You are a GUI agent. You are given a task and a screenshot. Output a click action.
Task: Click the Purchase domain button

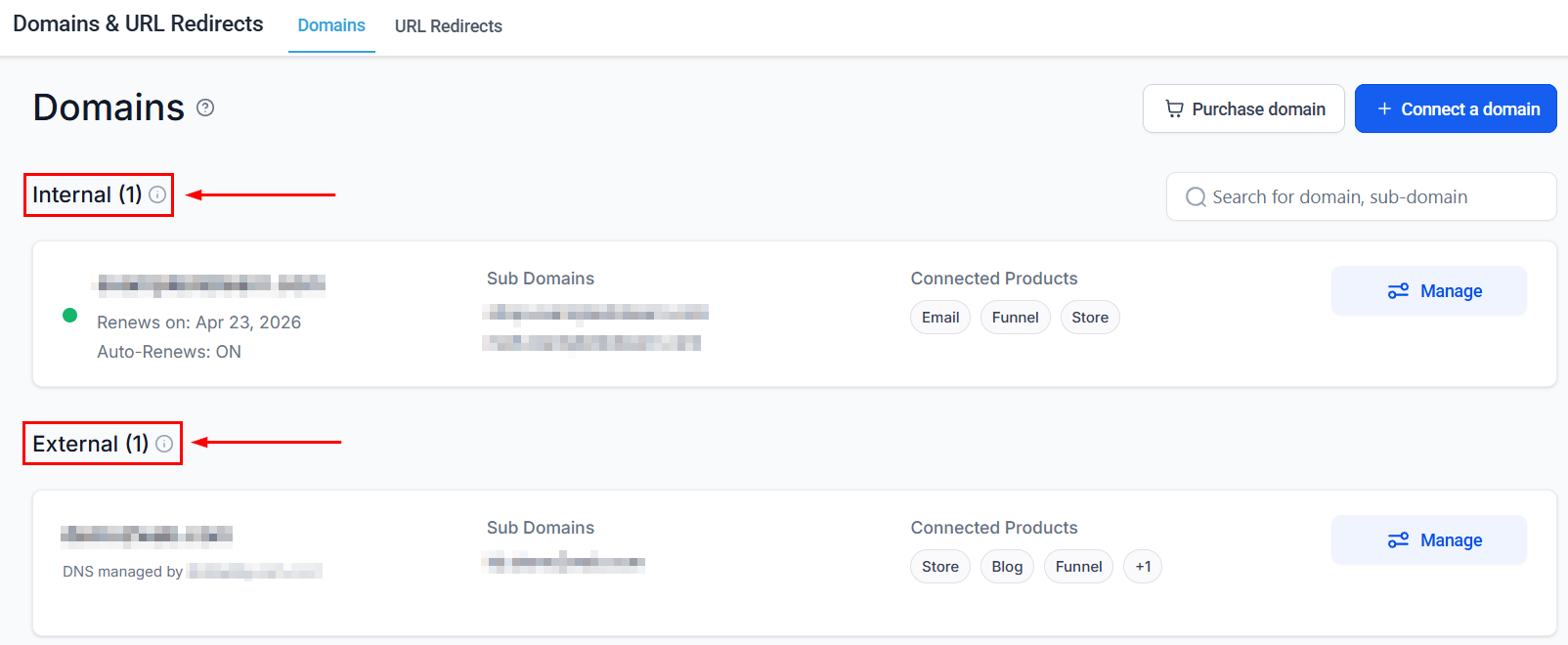pyautogui.click(x=1243, y=108)
